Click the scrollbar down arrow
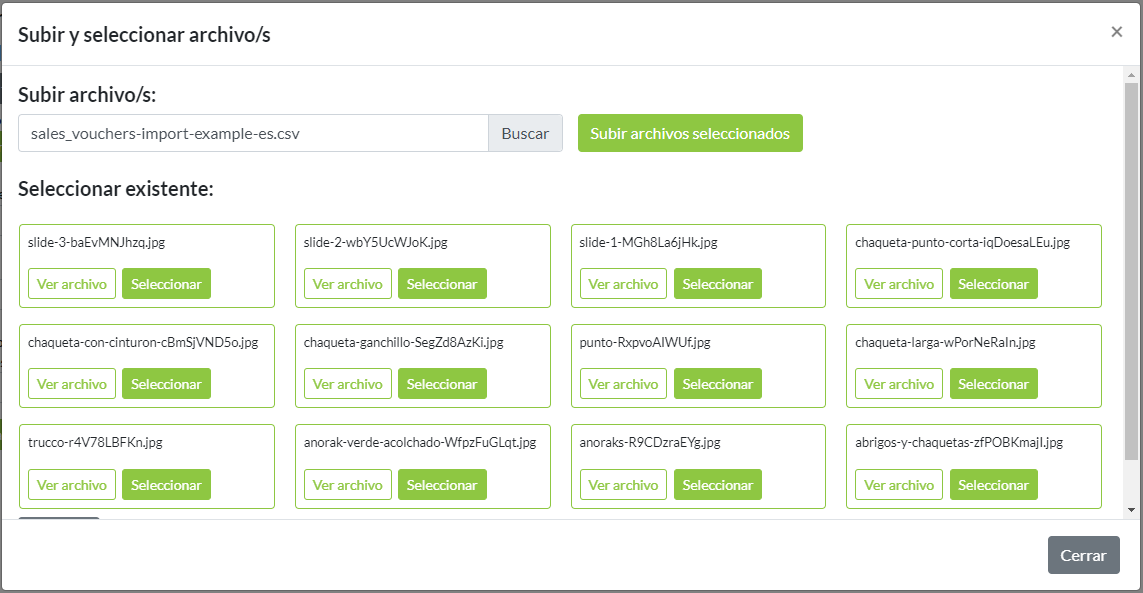 coord(1131,510)
